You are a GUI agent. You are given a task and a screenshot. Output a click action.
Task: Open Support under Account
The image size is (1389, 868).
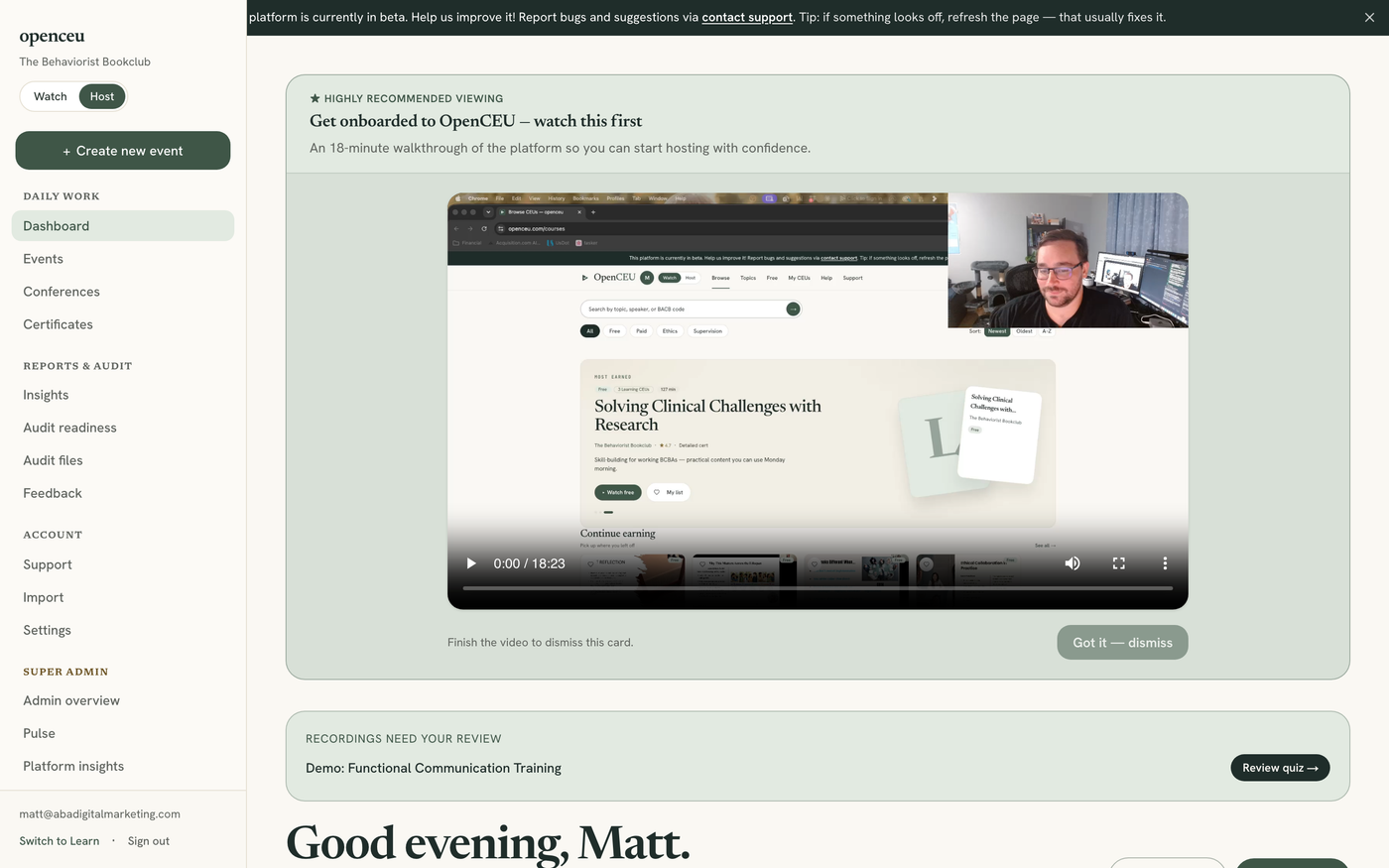point(123,564)
